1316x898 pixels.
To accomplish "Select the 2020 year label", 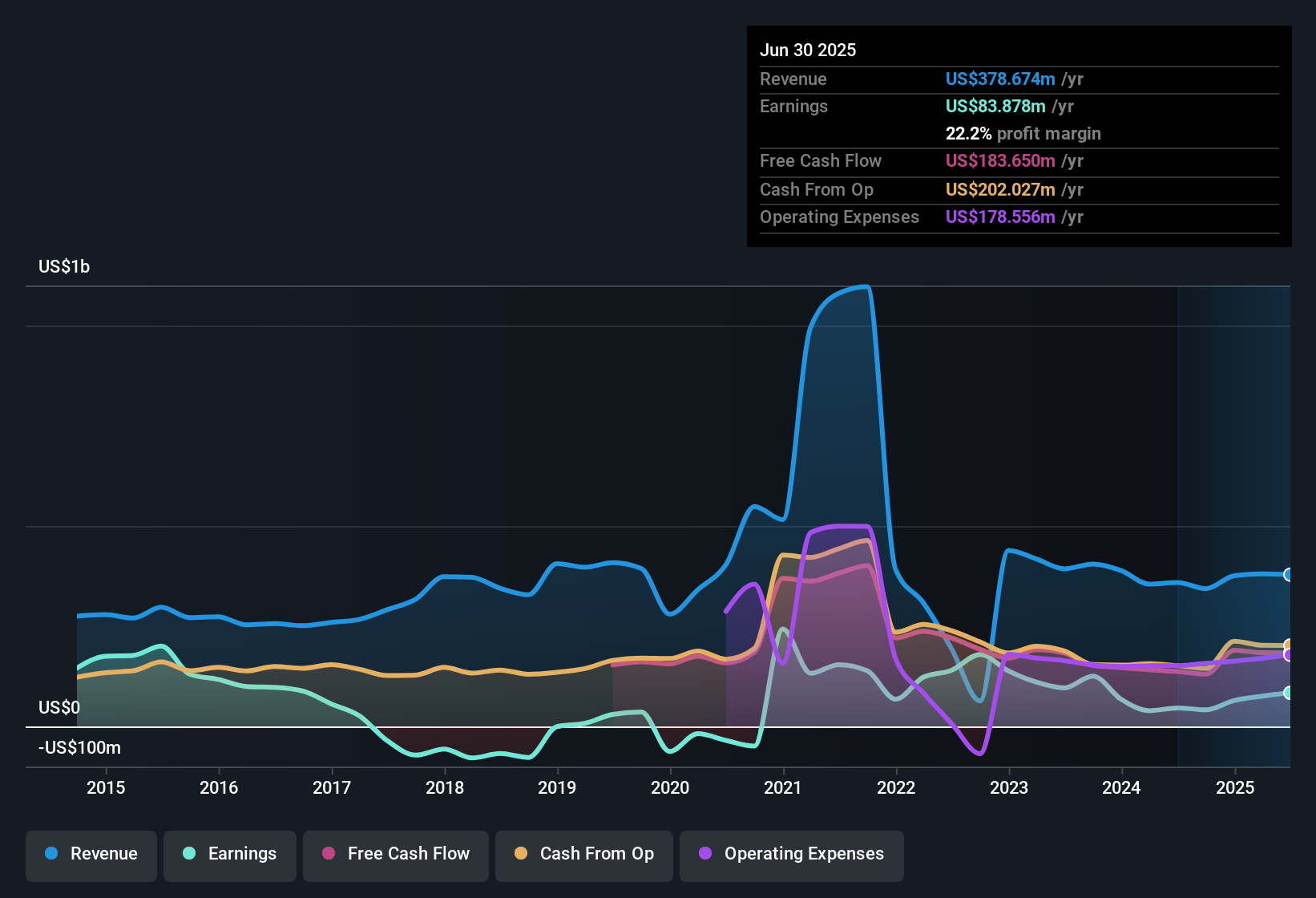I will click(x=672, y=788).
